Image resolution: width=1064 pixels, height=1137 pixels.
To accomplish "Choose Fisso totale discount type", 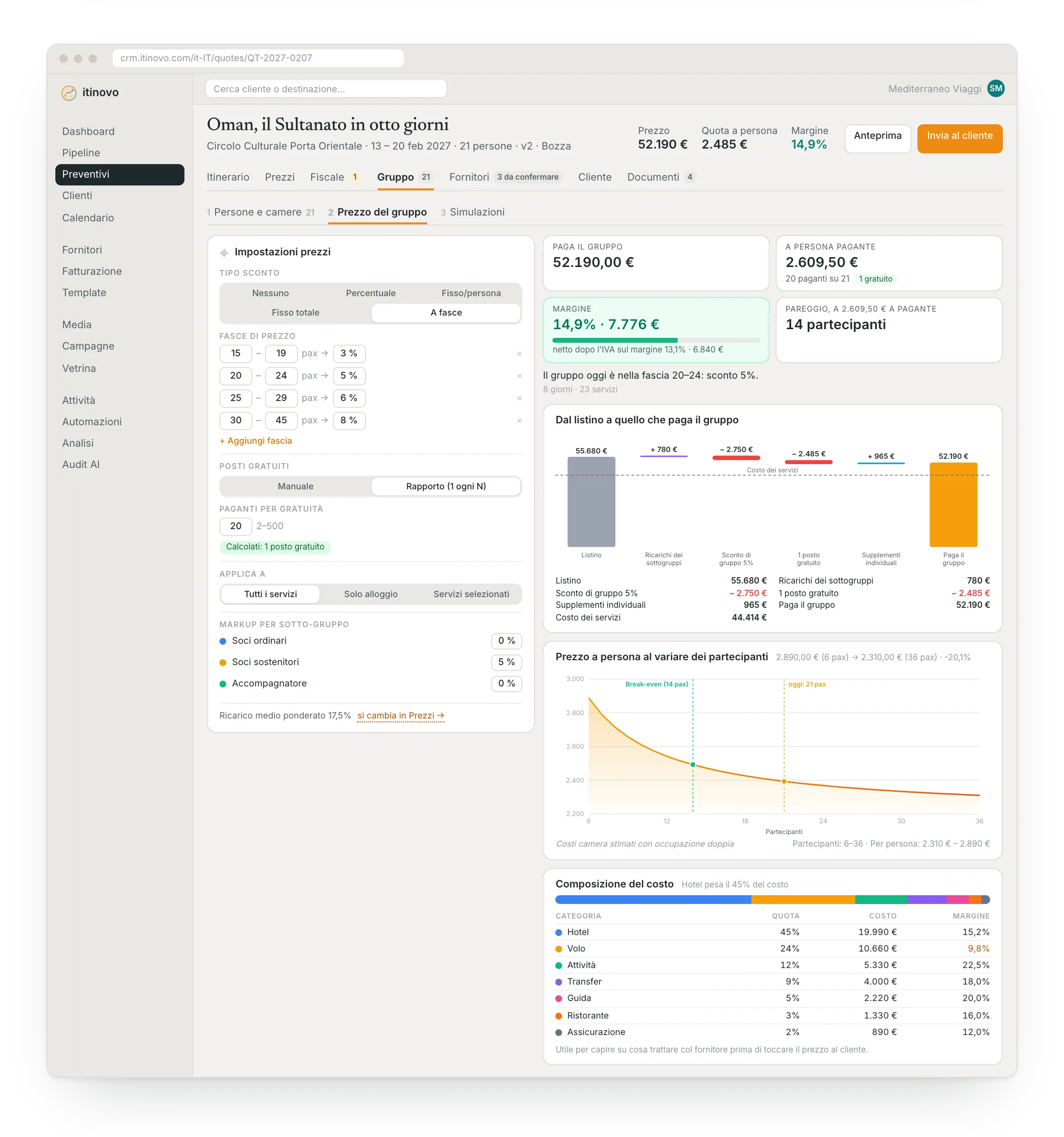I will click(x=296, y=313).
